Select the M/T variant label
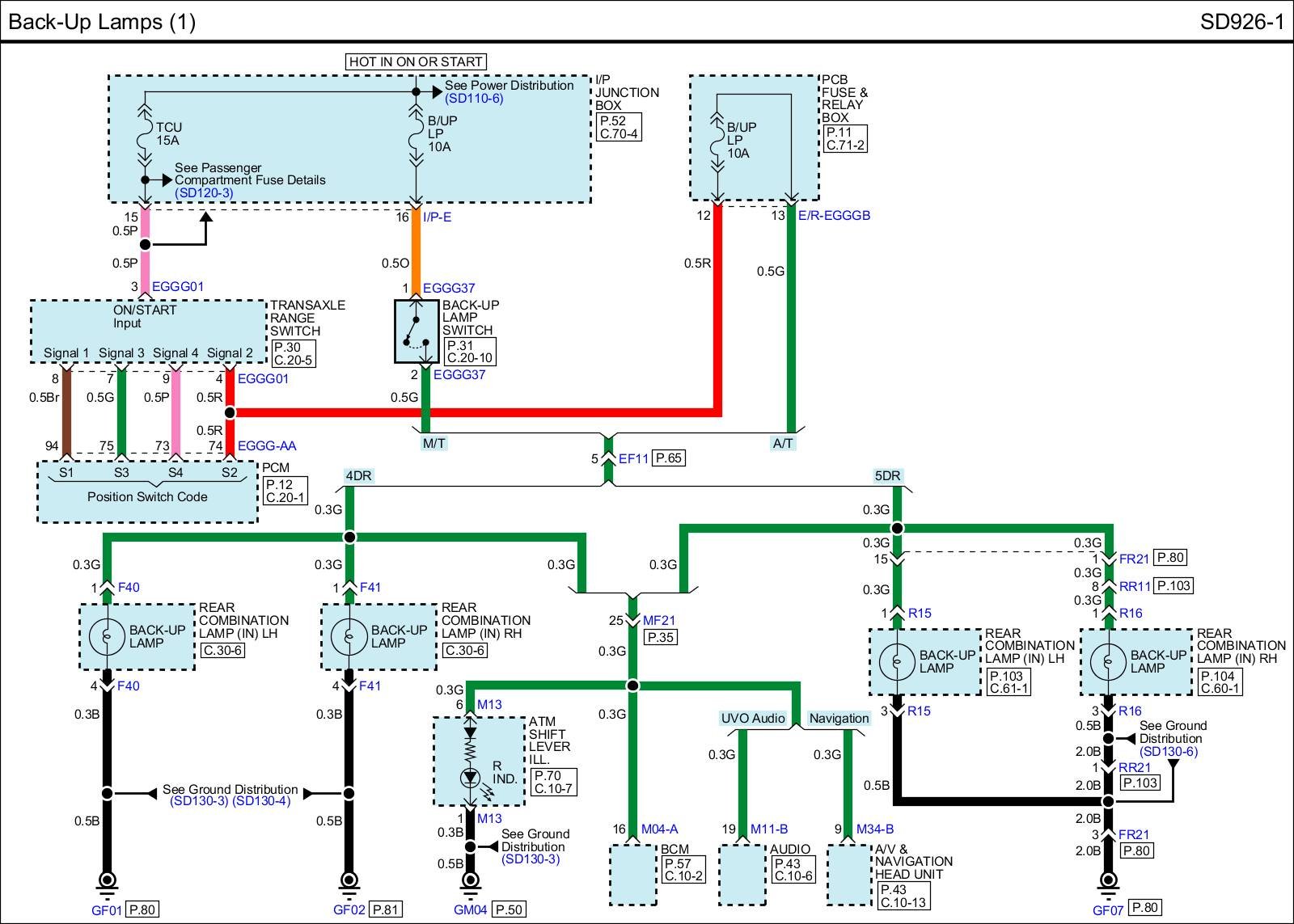 click(434, 444)
